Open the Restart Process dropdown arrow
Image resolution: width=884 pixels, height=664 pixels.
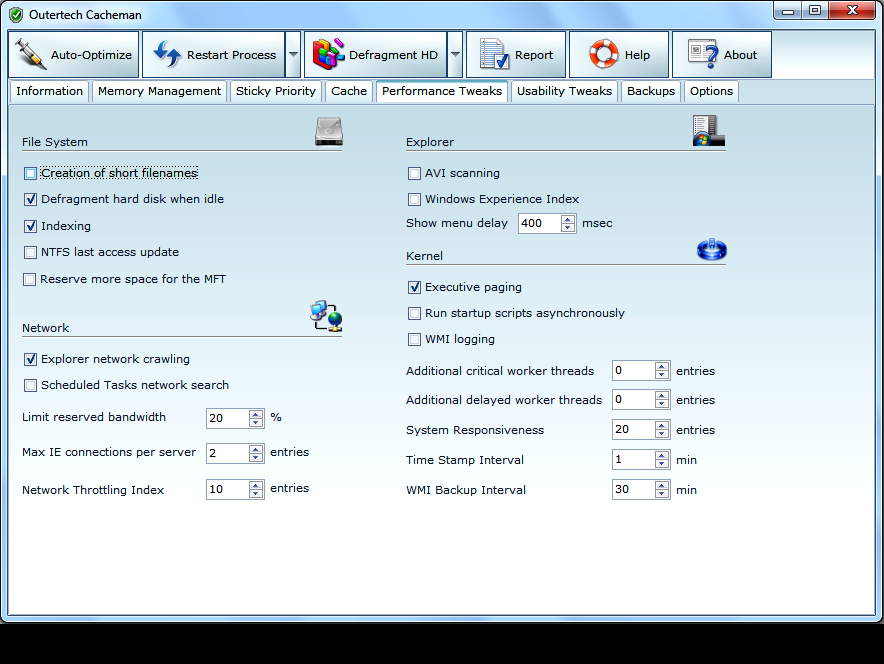point(293,55)
